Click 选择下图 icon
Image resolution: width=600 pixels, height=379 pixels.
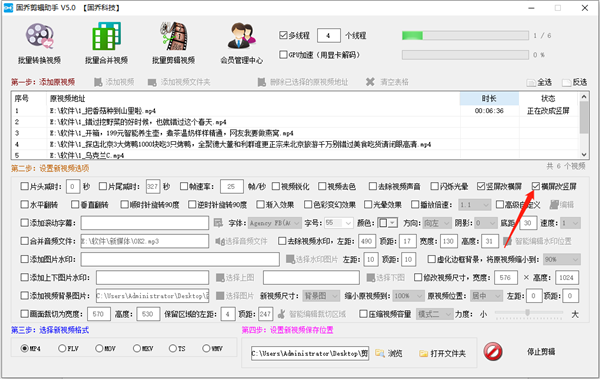[x=370, y=278]
